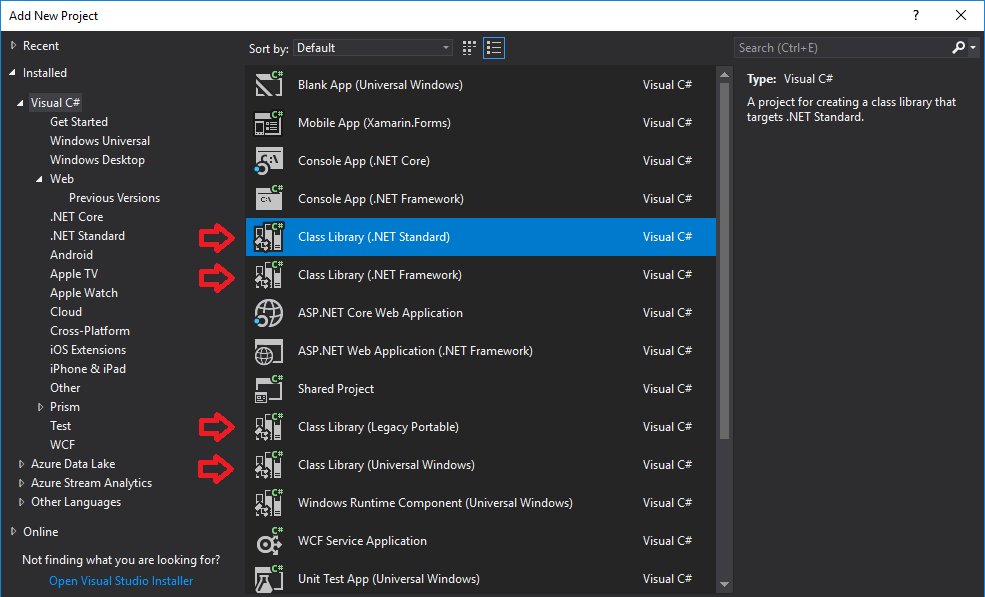The height and width of the screenshot is (597, 985).
Task: Click the search magnifier icon
Action: coord(958,48)
